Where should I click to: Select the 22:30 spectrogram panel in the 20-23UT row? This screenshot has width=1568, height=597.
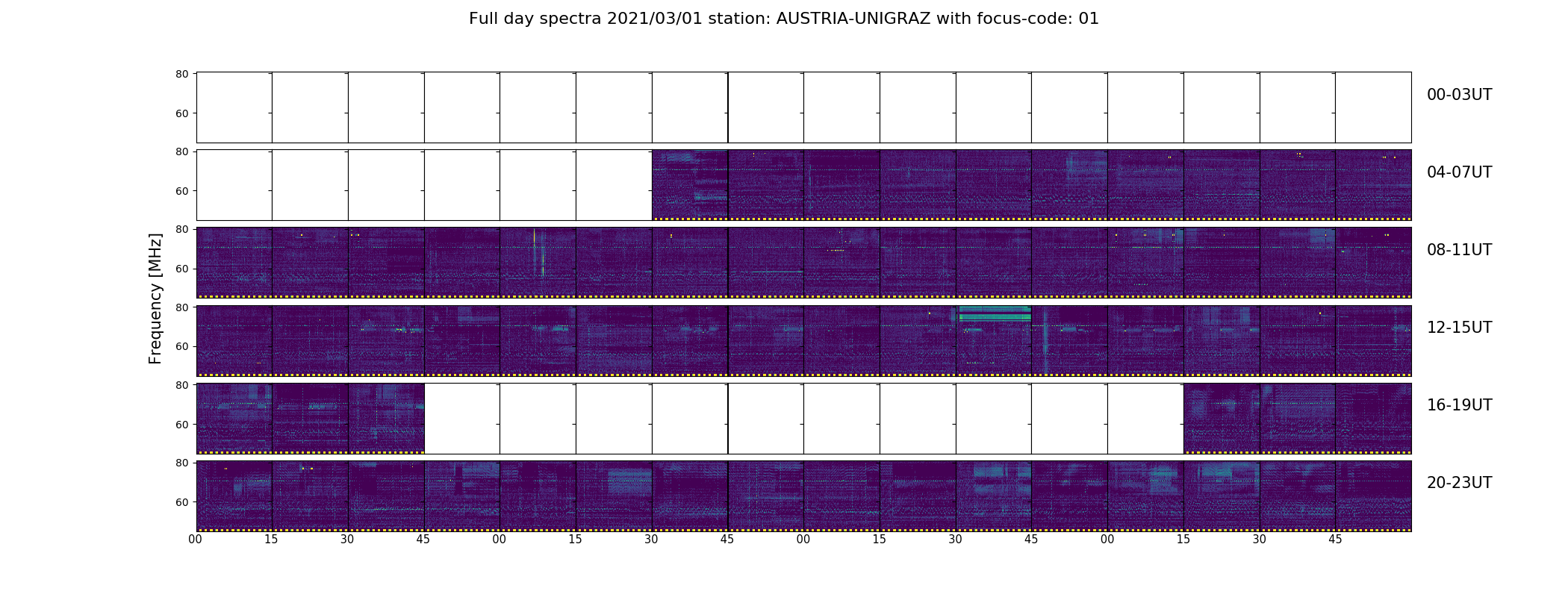pyautogui.click(x=993, y=496)
